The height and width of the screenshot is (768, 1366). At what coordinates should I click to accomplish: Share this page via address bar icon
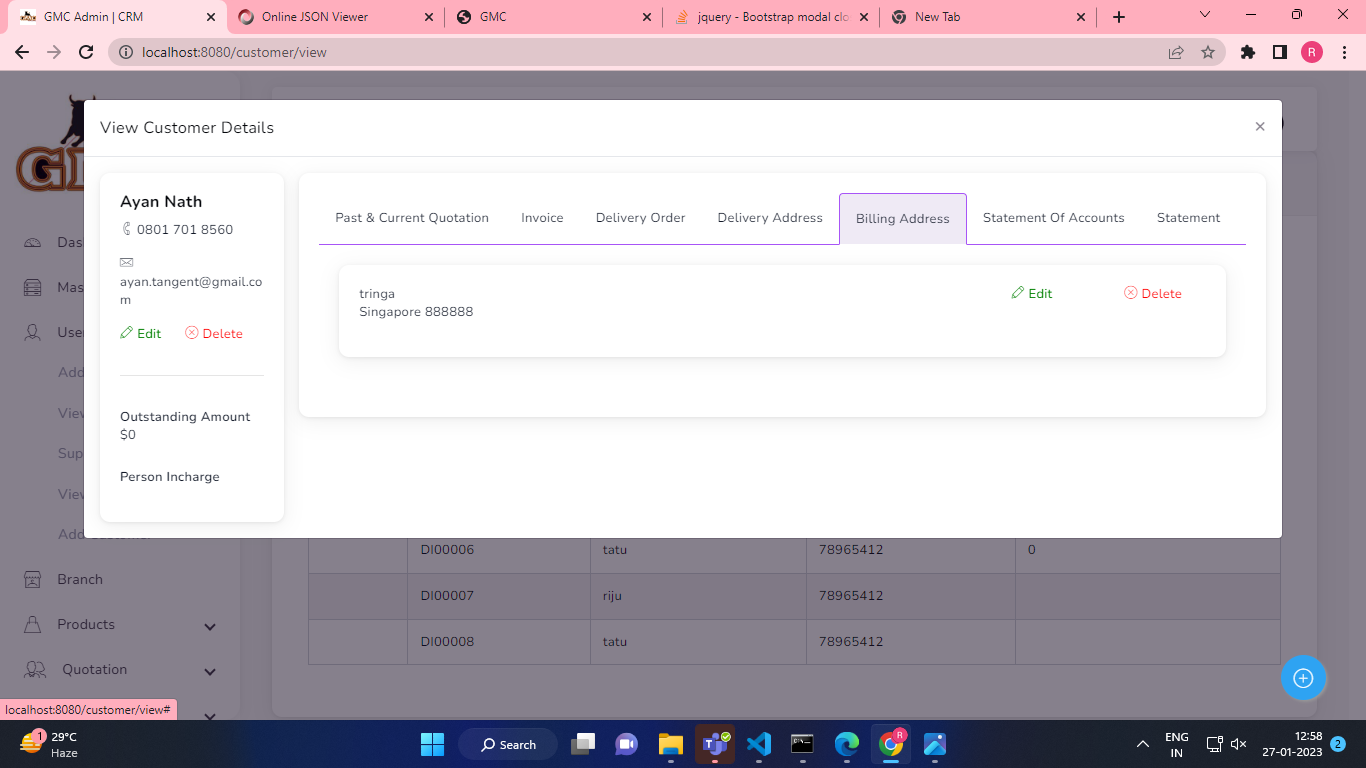(x=1176, y=52)
